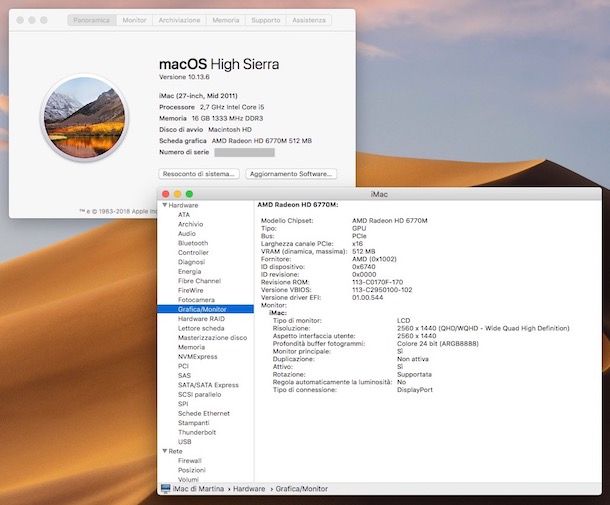Click the Rotazione value 'Supportata'
Screen dimensions: 610x505
point(414,374)
